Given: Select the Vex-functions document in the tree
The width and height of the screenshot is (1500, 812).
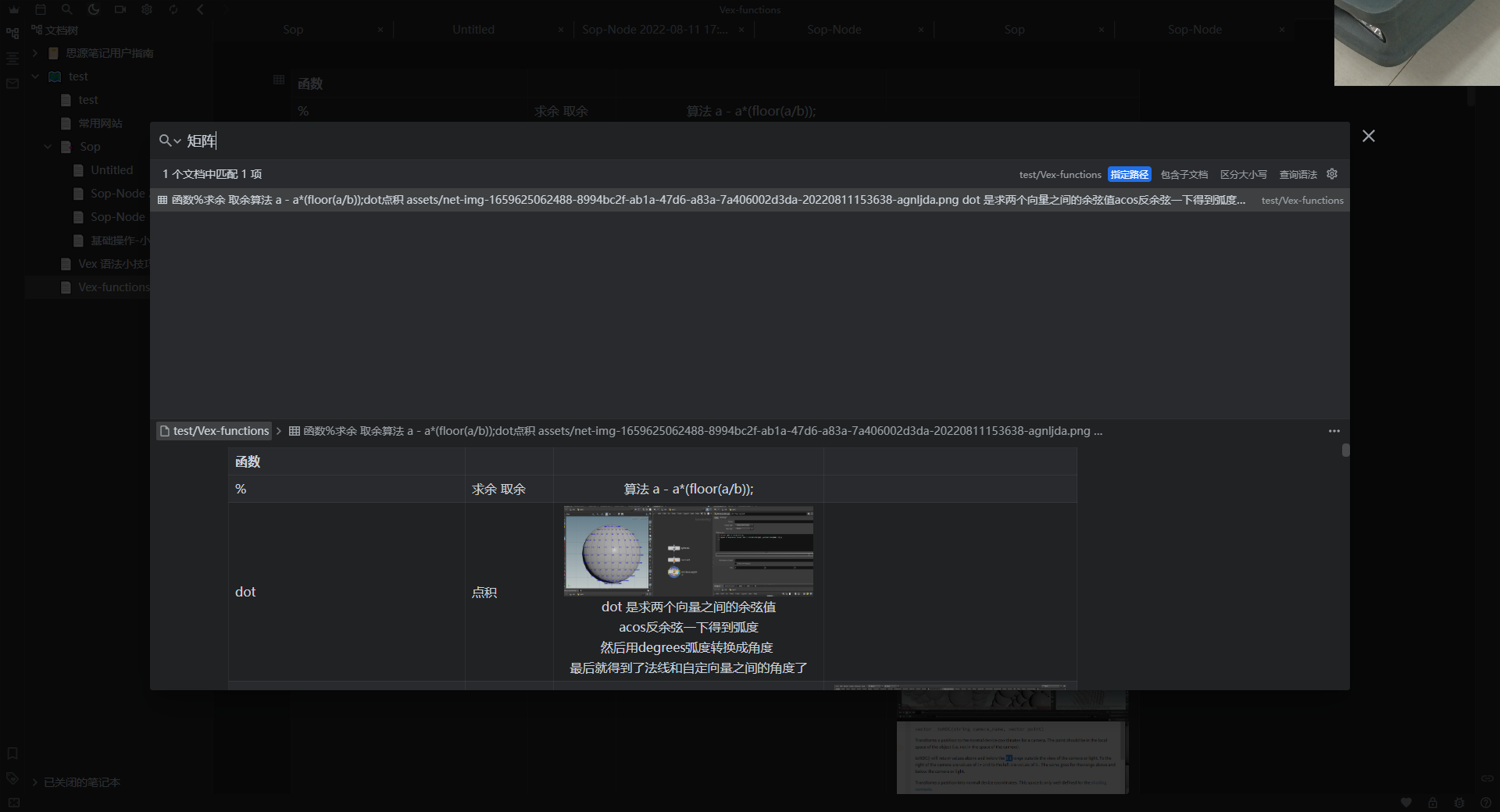Looking at the screenshot, I should point(113,287).
